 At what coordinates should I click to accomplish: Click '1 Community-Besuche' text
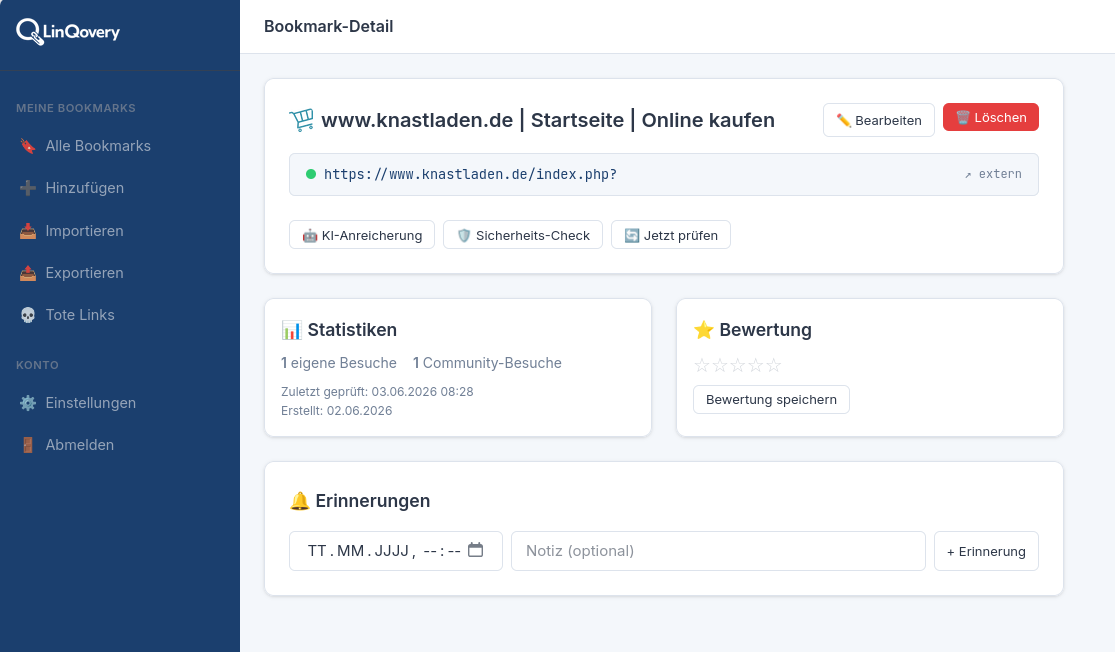(x=487, y=363)
